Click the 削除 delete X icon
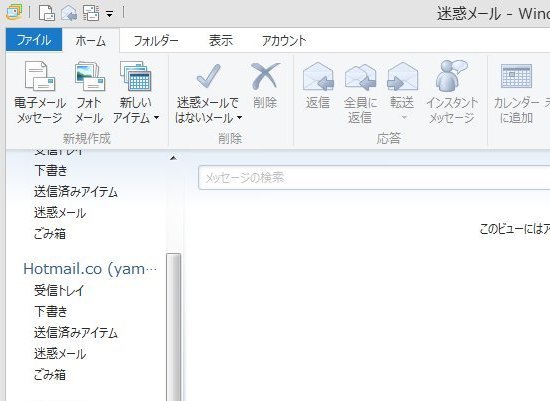 tap(265, 76)
